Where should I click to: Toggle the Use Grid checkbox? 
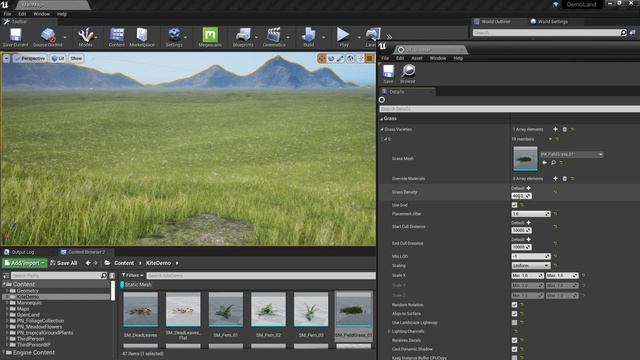click(x=514, y=205)
